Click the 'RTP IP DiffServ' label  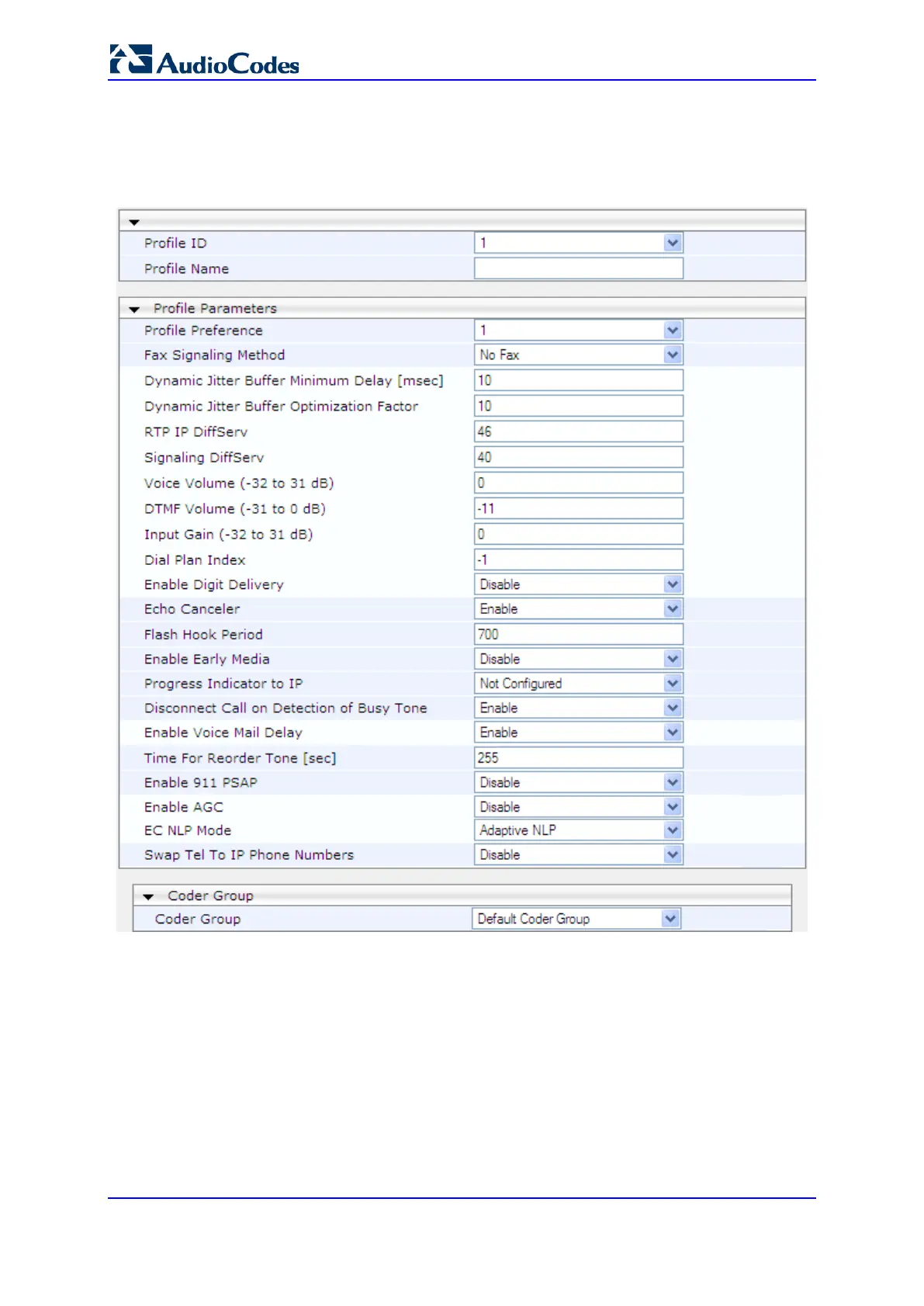pos(196,431)
